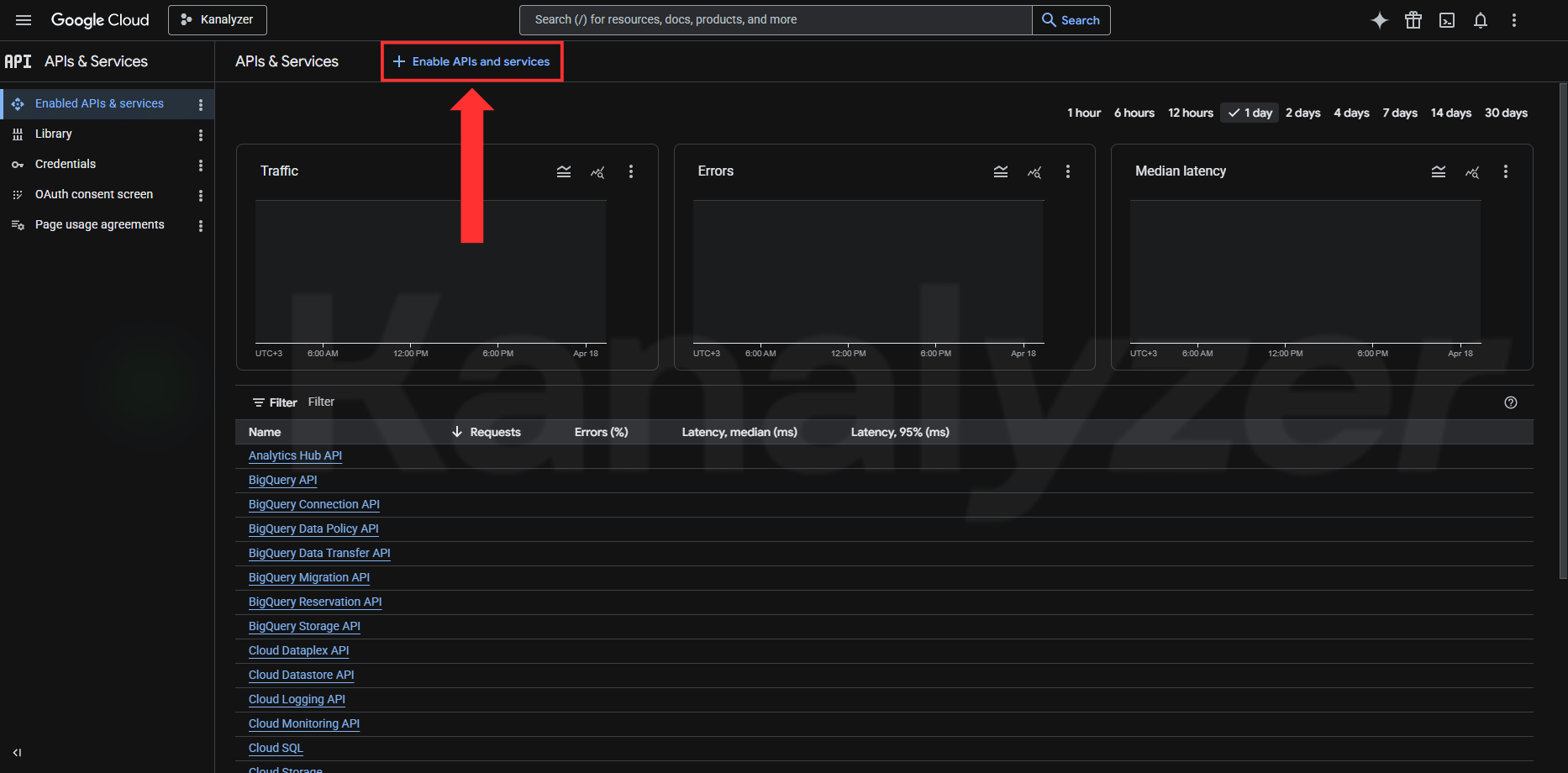Sort the table by Name column
This screenshot has height=773, width=1568.
coord(265,432)
